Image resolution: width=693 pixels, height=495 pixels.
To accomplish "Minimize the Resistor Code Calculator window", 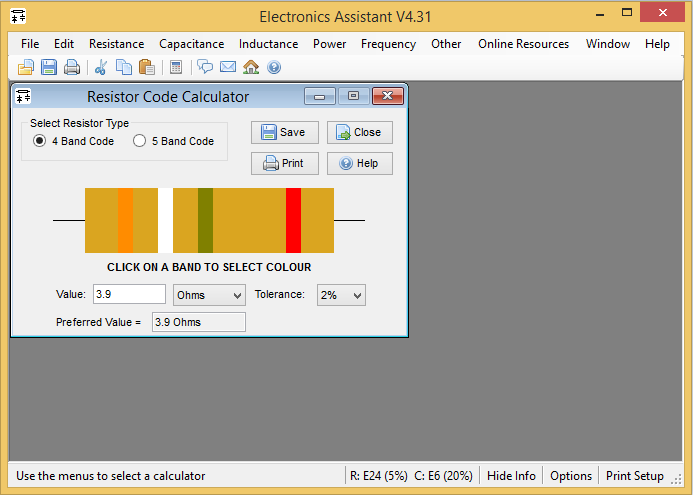I will coord(320,96).
